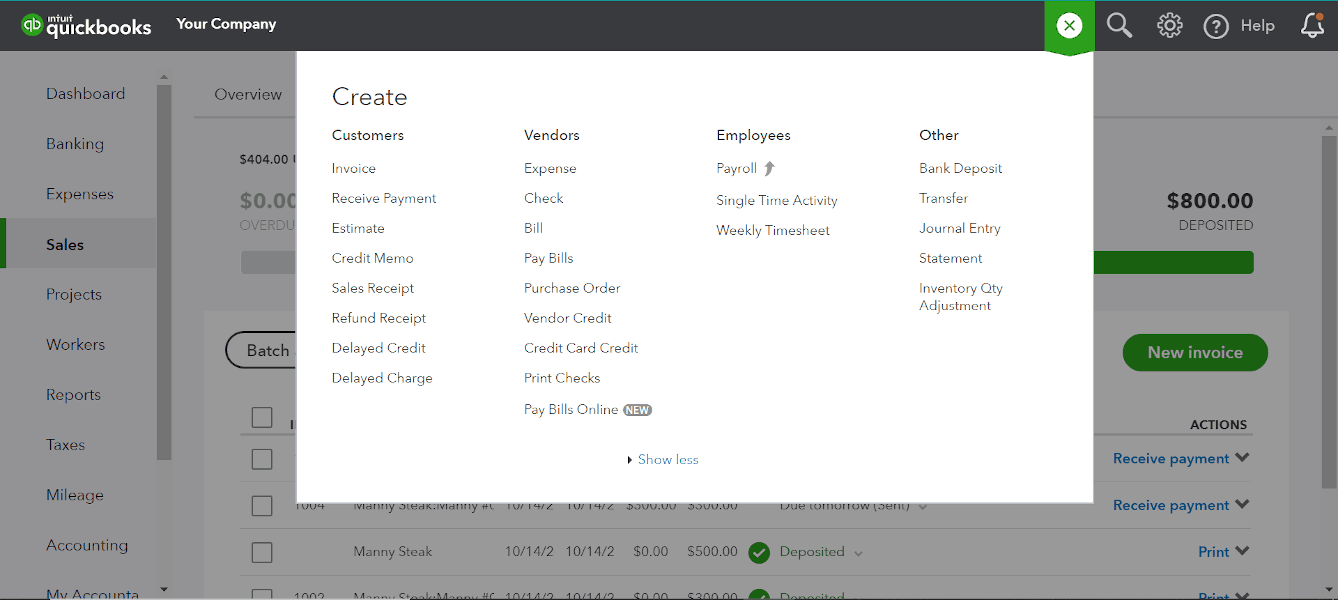Choose Journal Entry under Other

coord(960,229)
